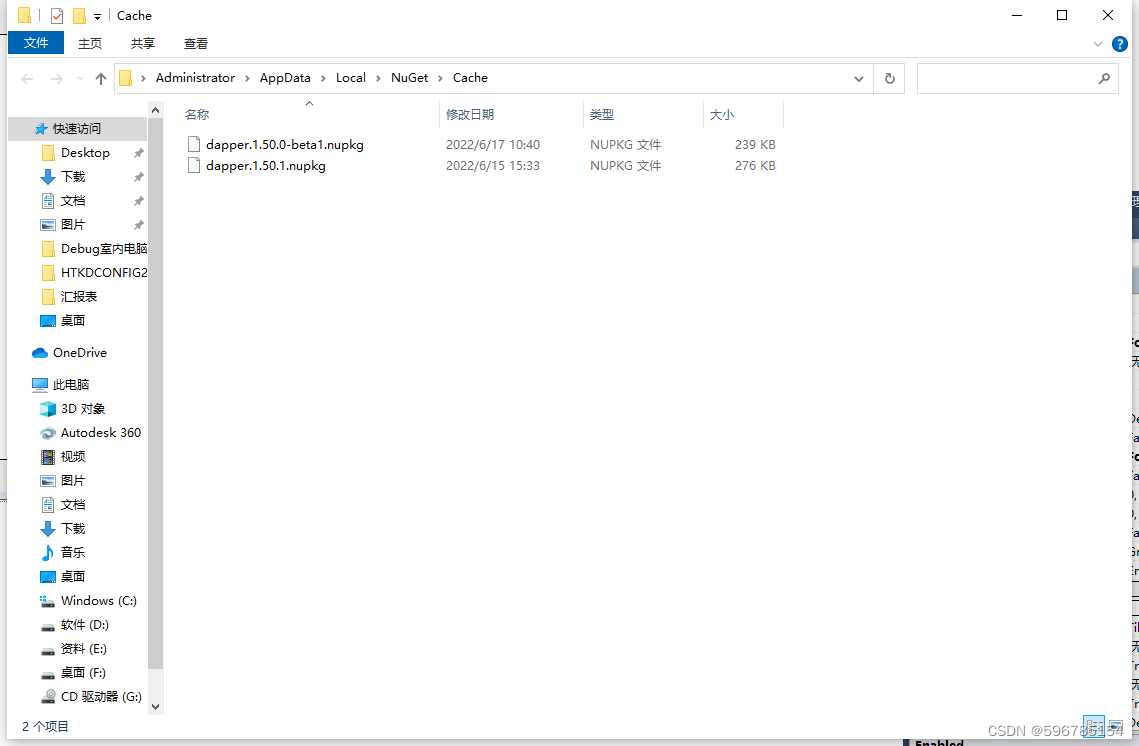This screenshot has width=1139, height=746.
Task: Select 此电脑 in navigation pane
Action: point(70,384)
